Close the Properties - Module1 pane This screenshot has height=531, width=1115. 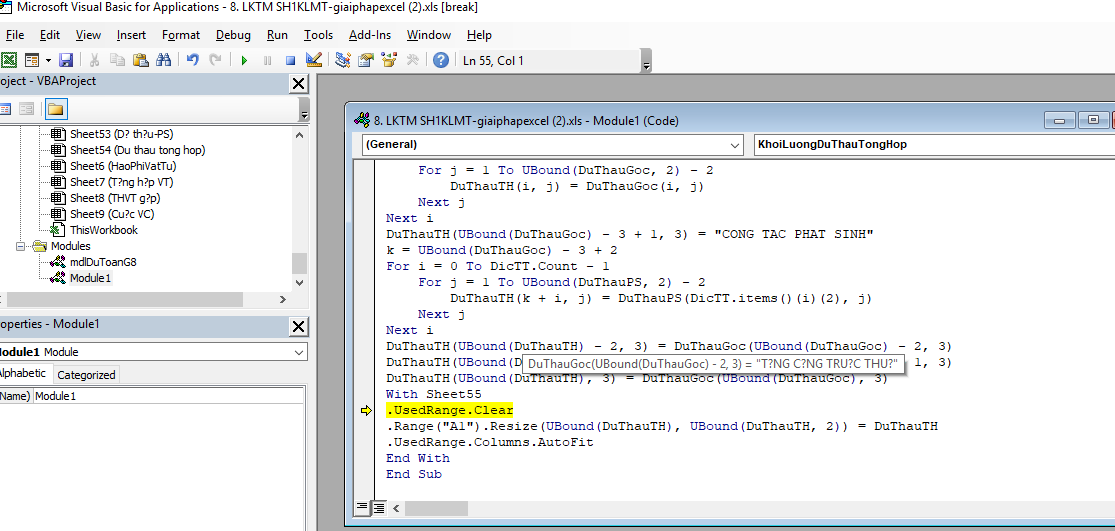pyautogui.click(x=299, y=326)
